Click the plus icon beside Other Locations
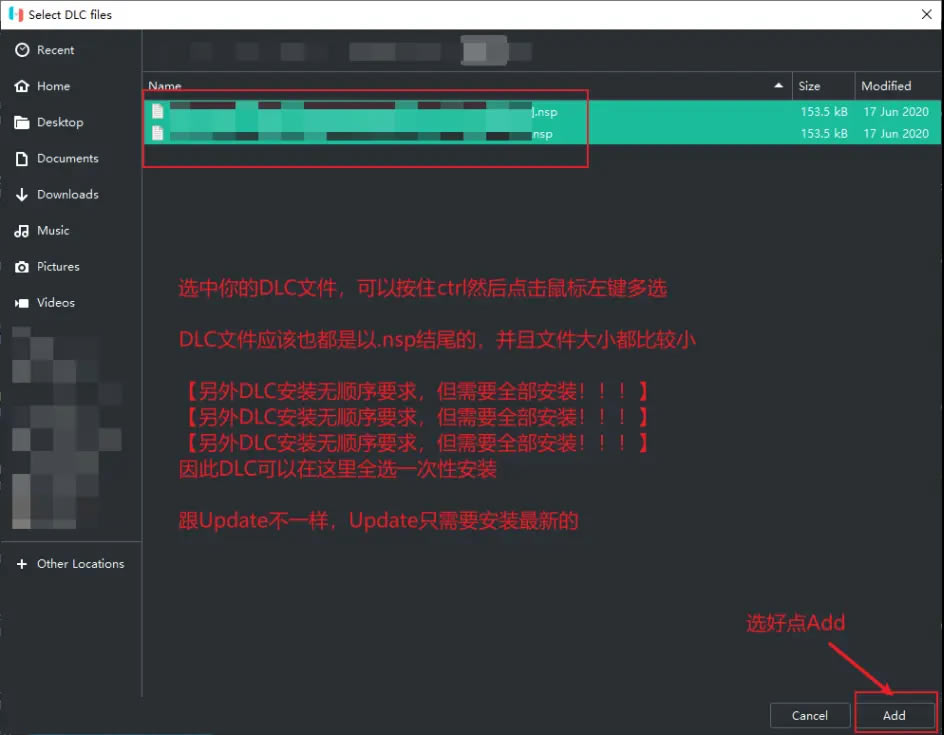The width and height of the screenshot is (944, 735). click(x=22, y=564)
